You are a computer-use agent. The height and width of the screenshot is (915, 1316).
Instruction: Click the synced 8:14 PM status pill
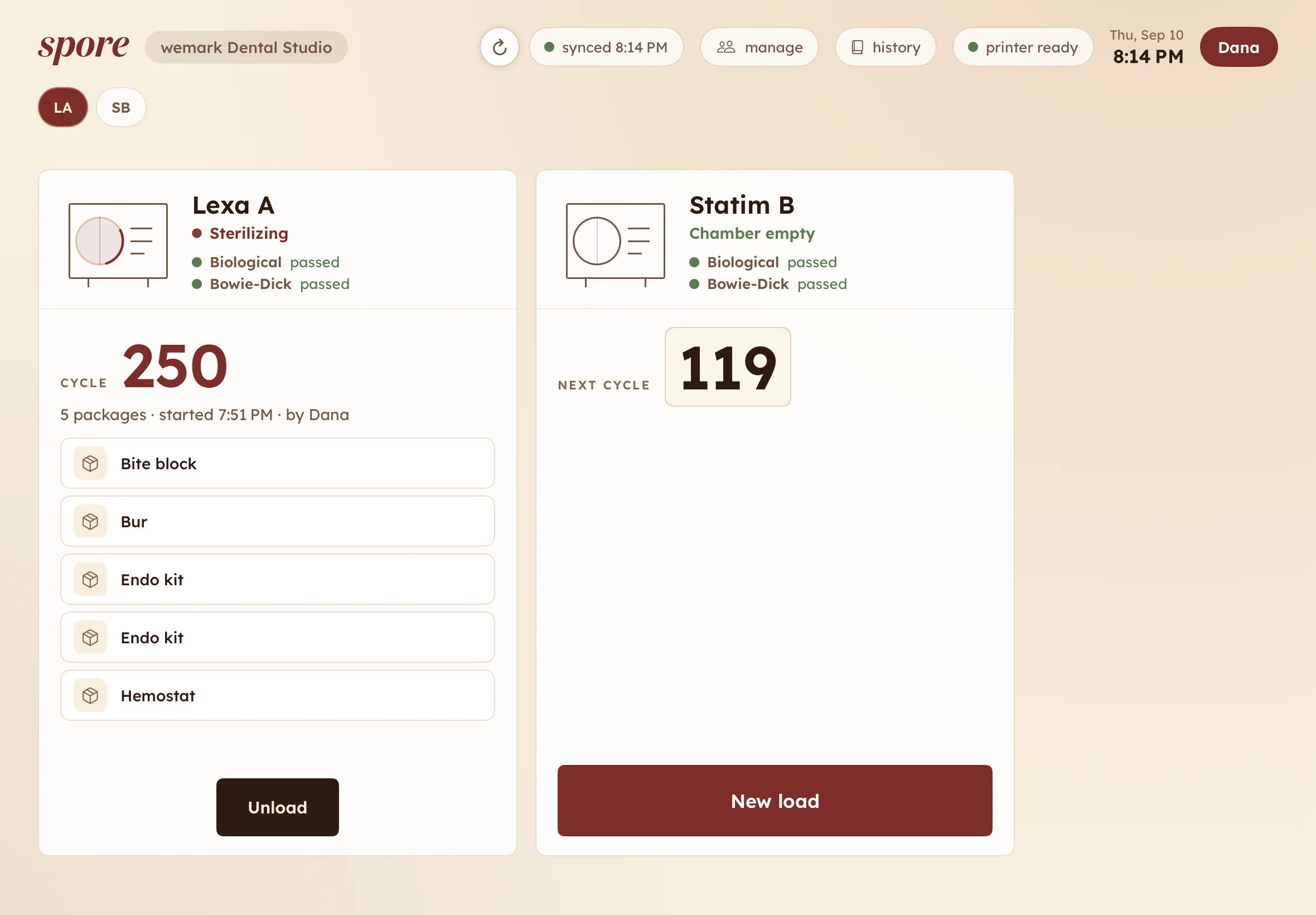click(606, 47)
